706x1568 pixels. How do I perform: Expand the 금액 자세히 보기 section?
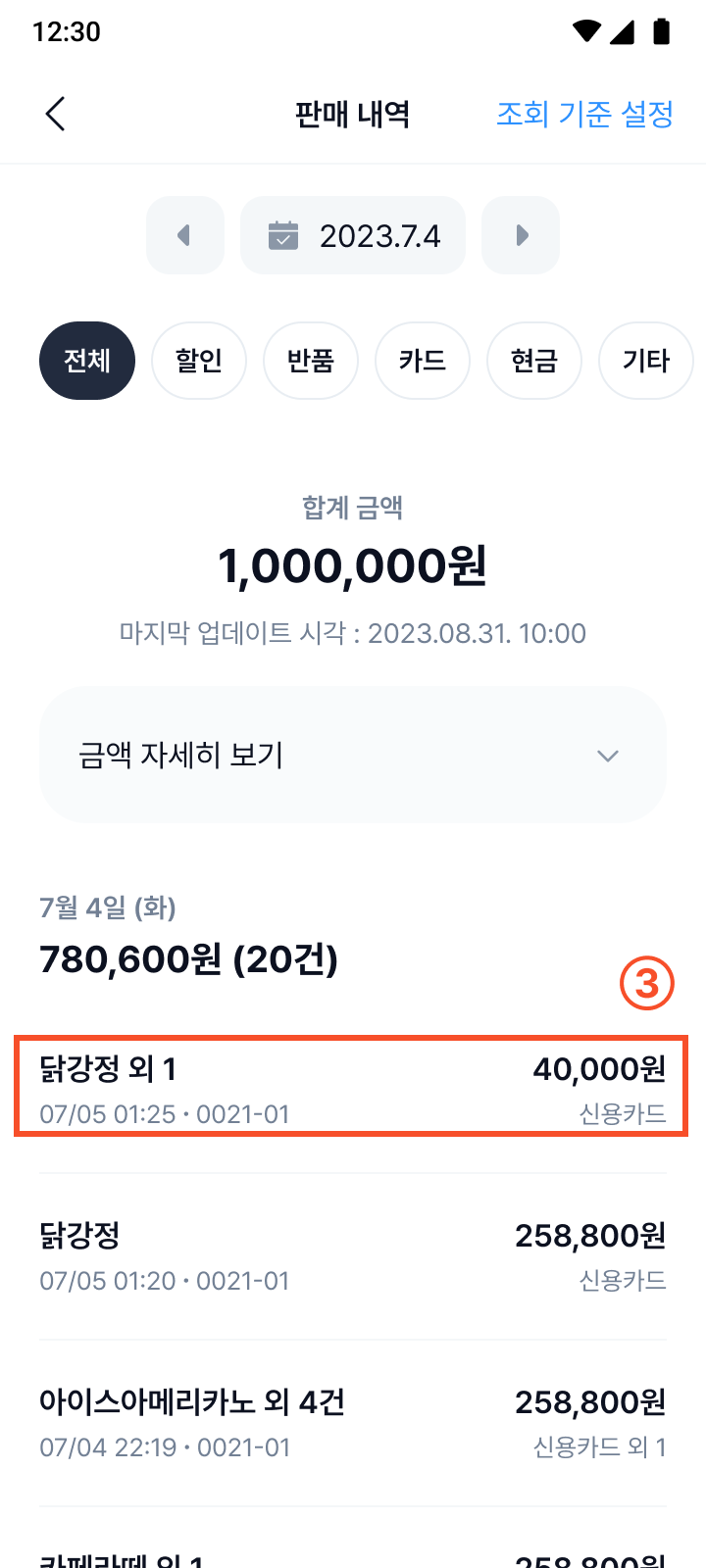353,756
